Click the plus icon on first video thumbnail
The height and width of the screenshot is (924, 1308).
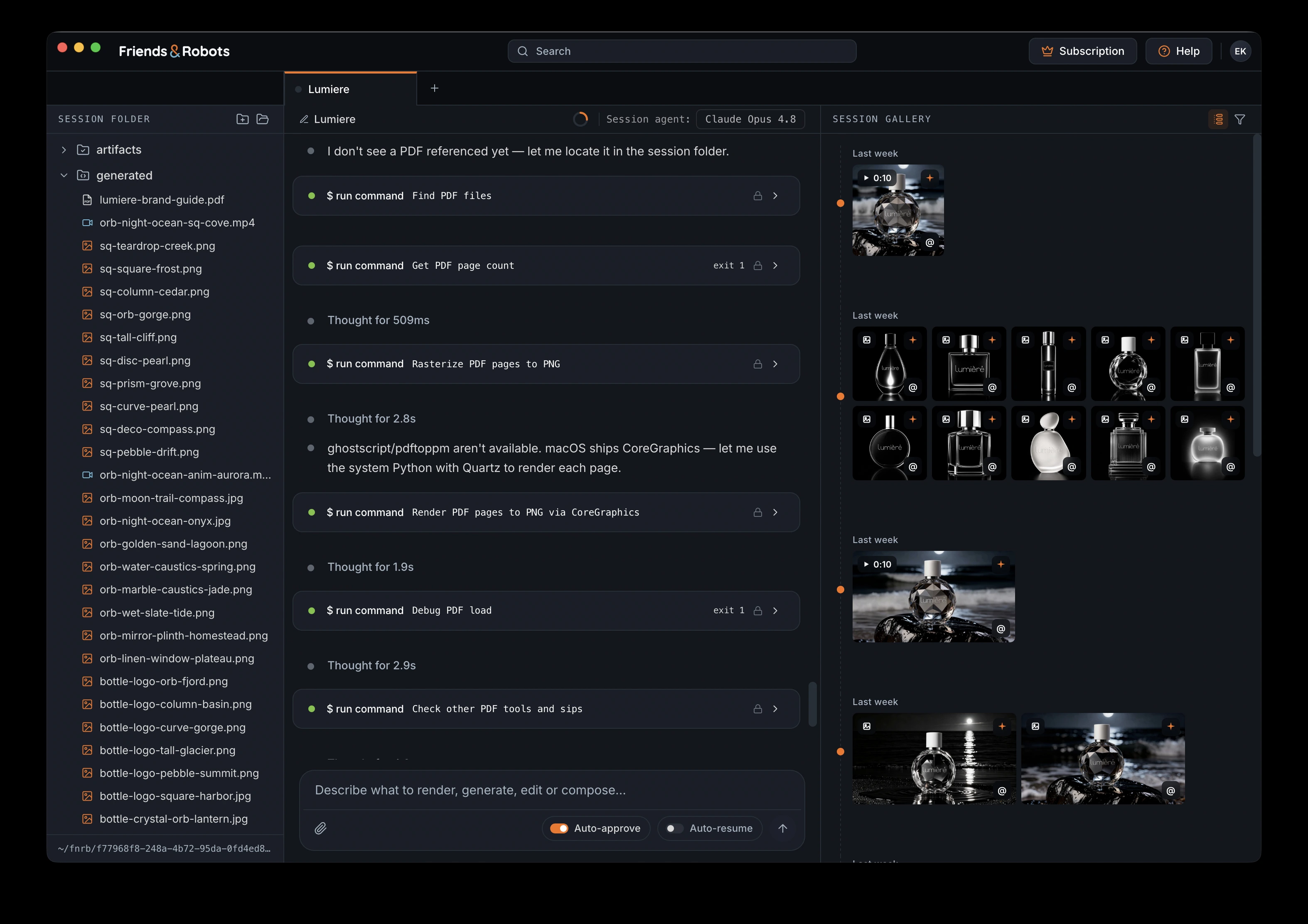tap(930, 178)
